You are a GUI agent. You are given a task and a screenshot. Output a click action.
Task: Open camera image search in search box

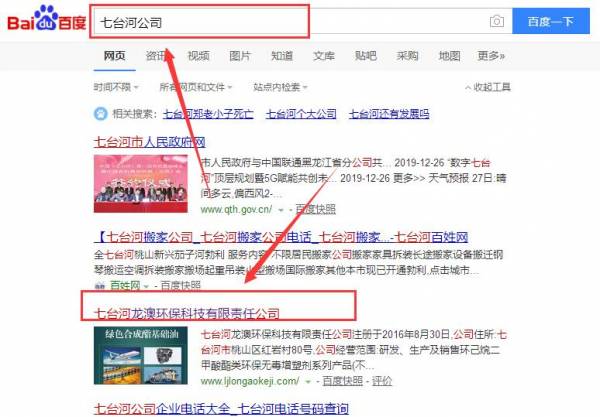click(x=496, y=21)
